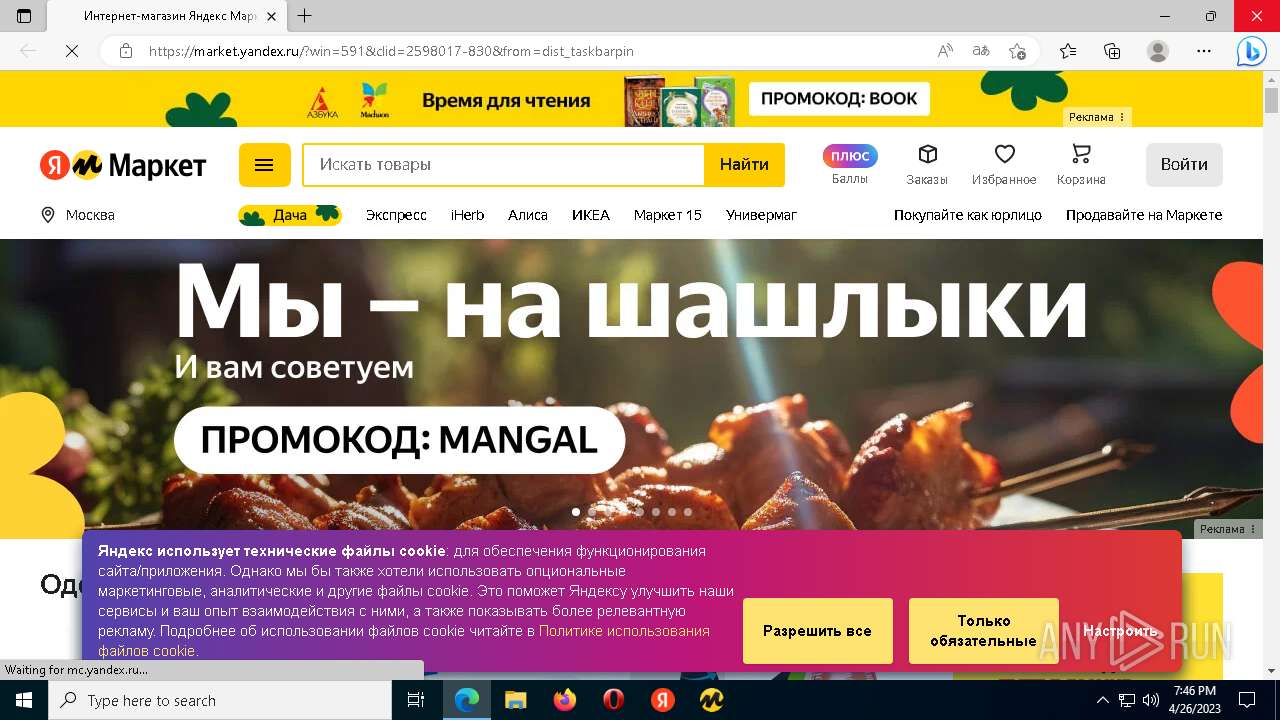1280x720 pixels.
Task: Open Yandex Market taskbar pin
Action: [x=712, y=700]
